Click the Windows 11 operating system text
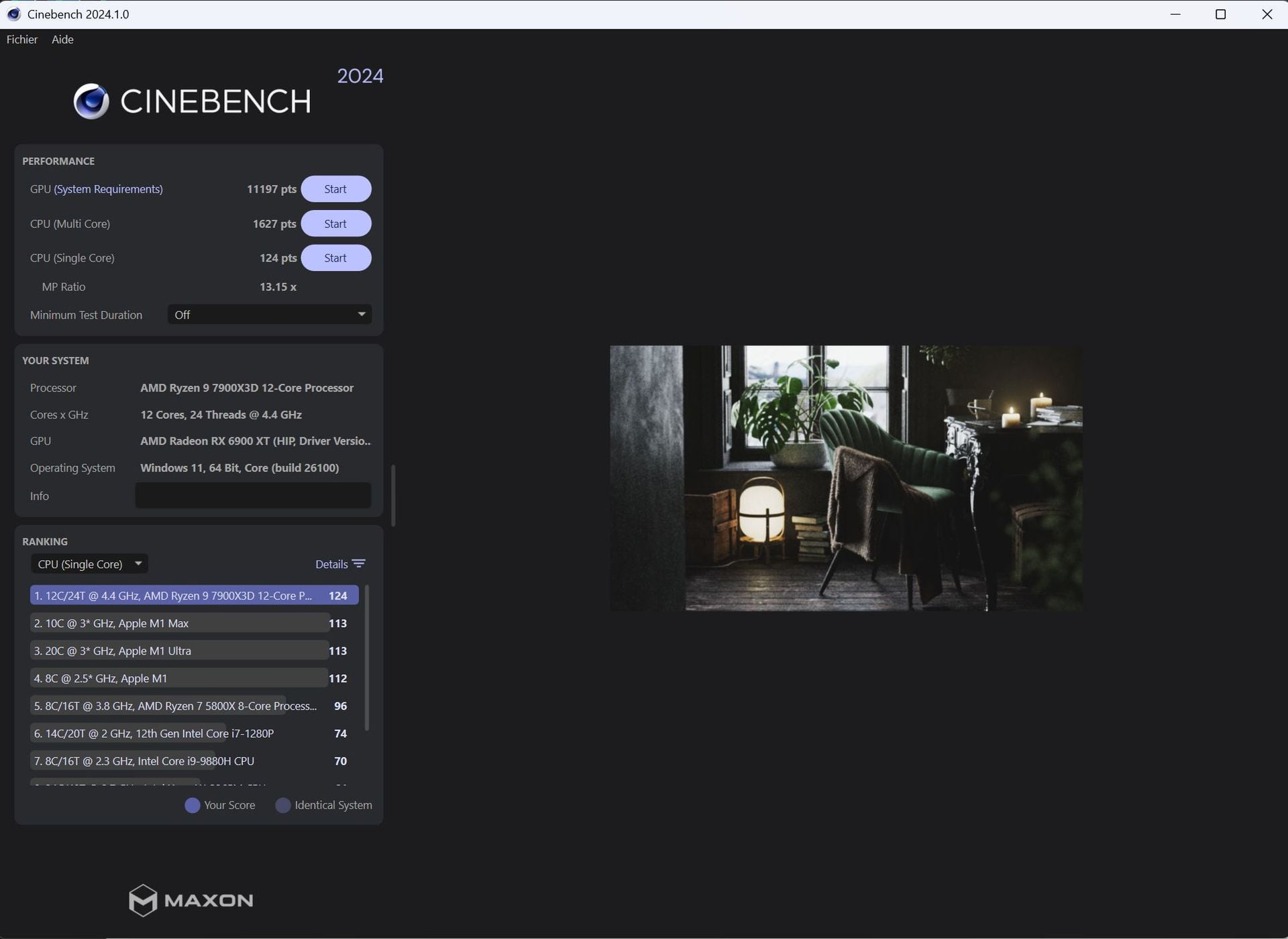 (239, 467)
